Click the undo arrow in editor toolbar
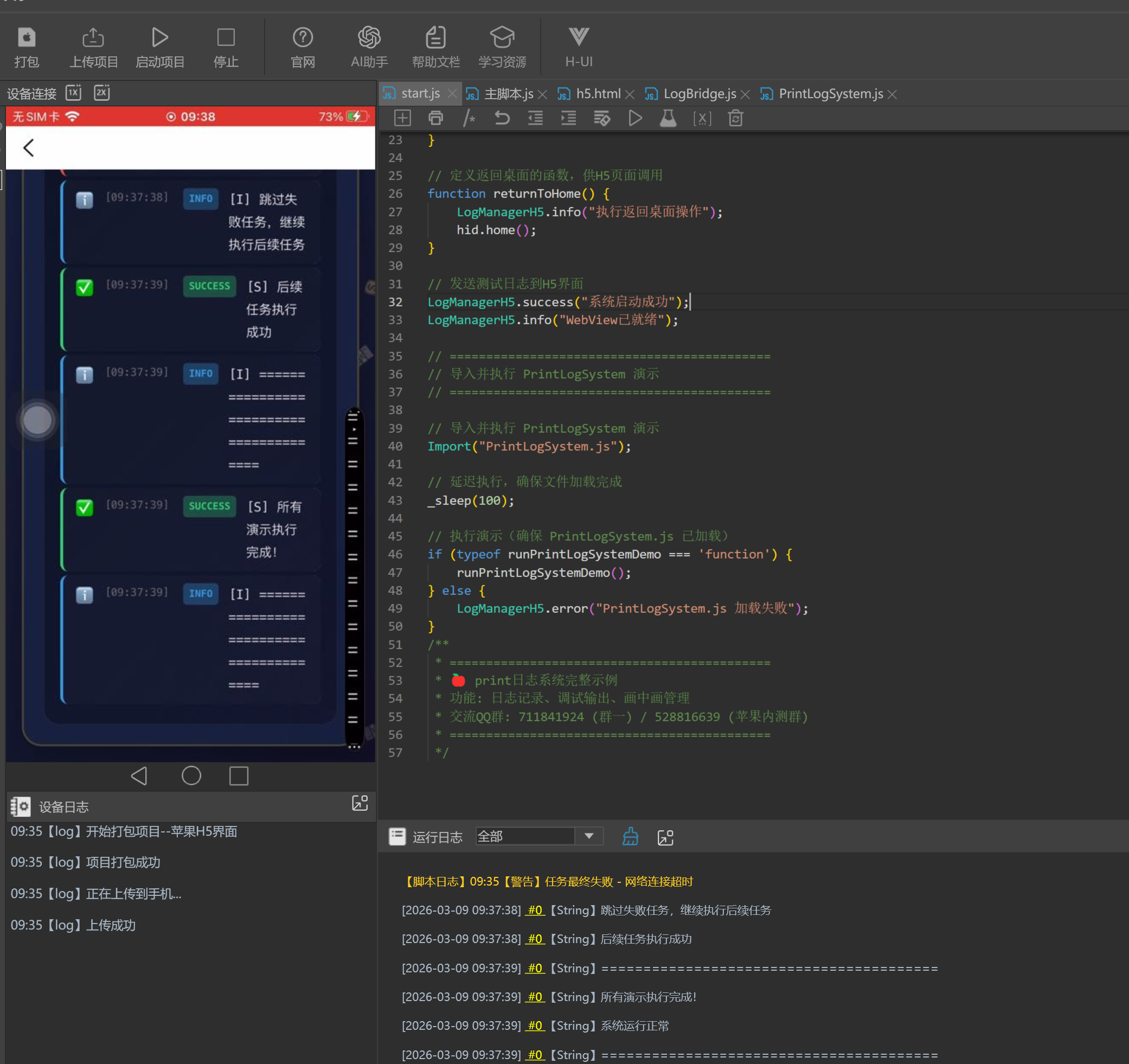The width and height of the screenshot is (1129, 1064). point(502,118)
